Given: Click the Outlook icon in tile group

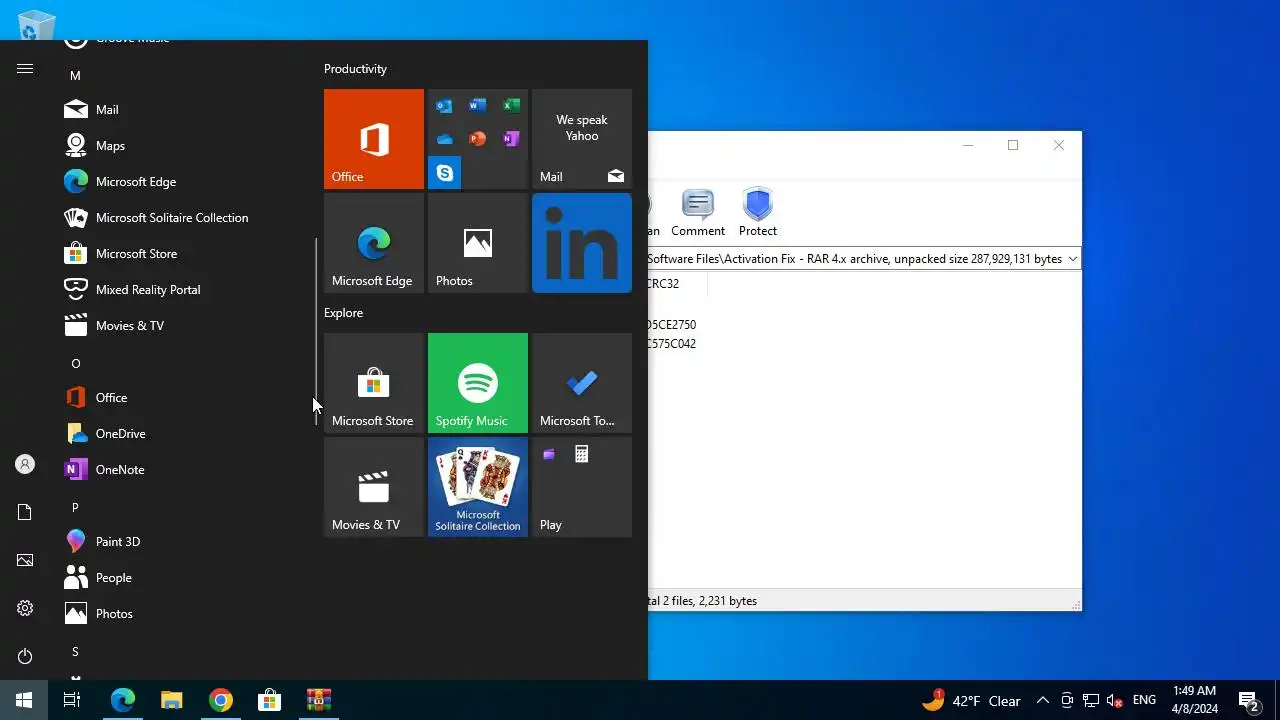Looking at the screenshot, I should click(444, 106).
